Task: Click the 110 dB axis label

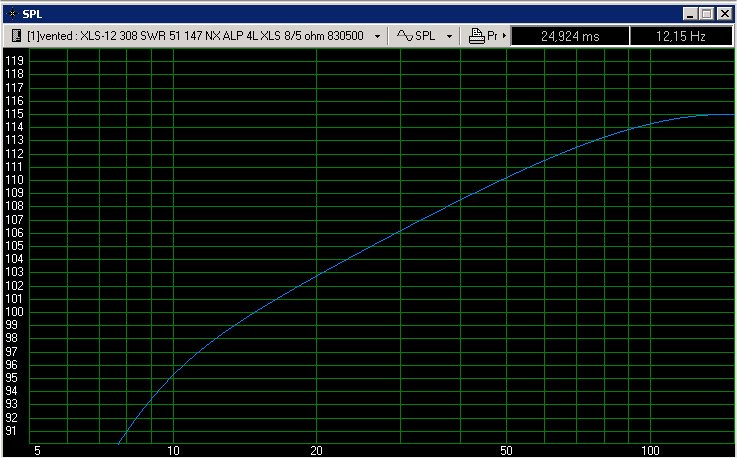Action: coord(14,180)
